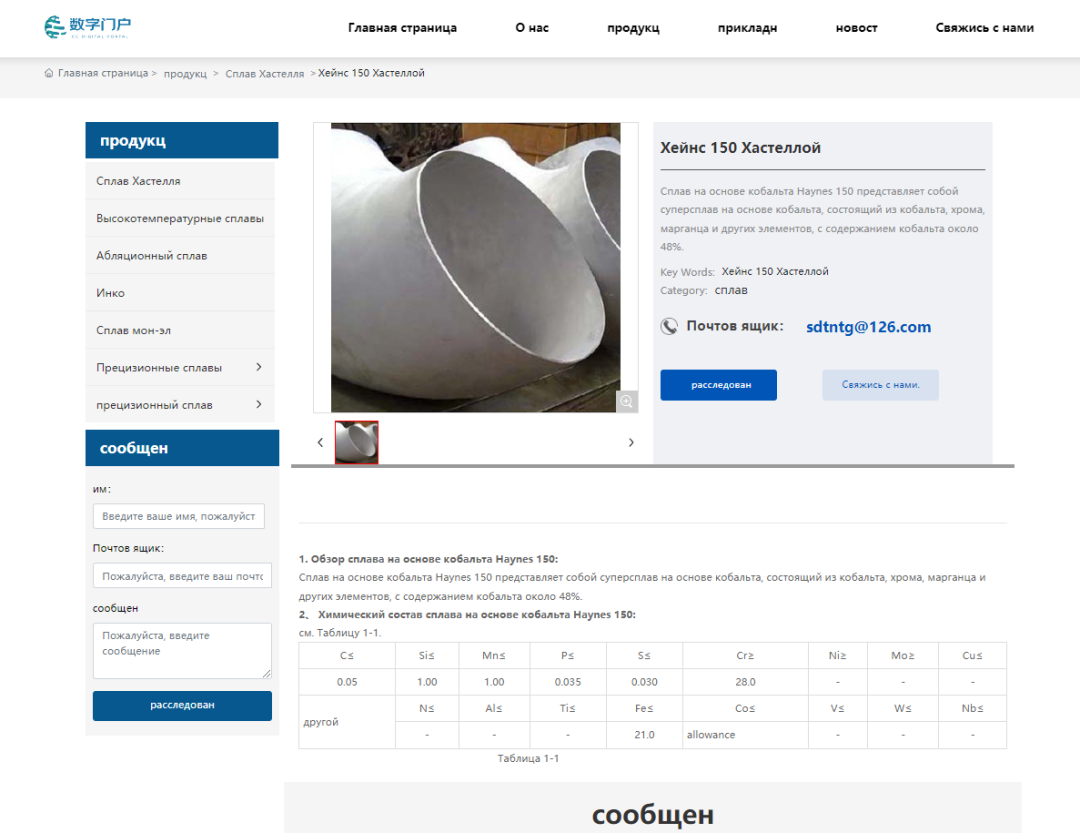
Task: Go to Главная страница breadcrumb link
Action: 103,73
